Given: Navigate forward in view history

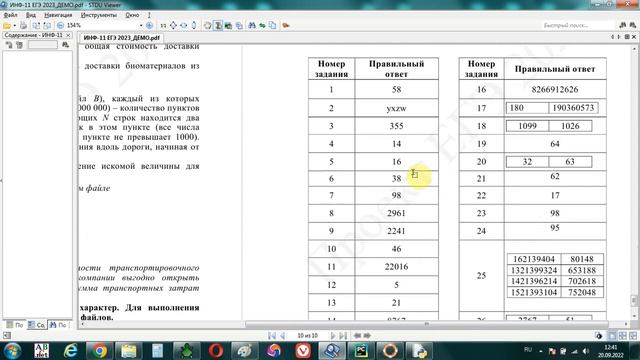Looking at the screenshot, I should click(367, 336).
